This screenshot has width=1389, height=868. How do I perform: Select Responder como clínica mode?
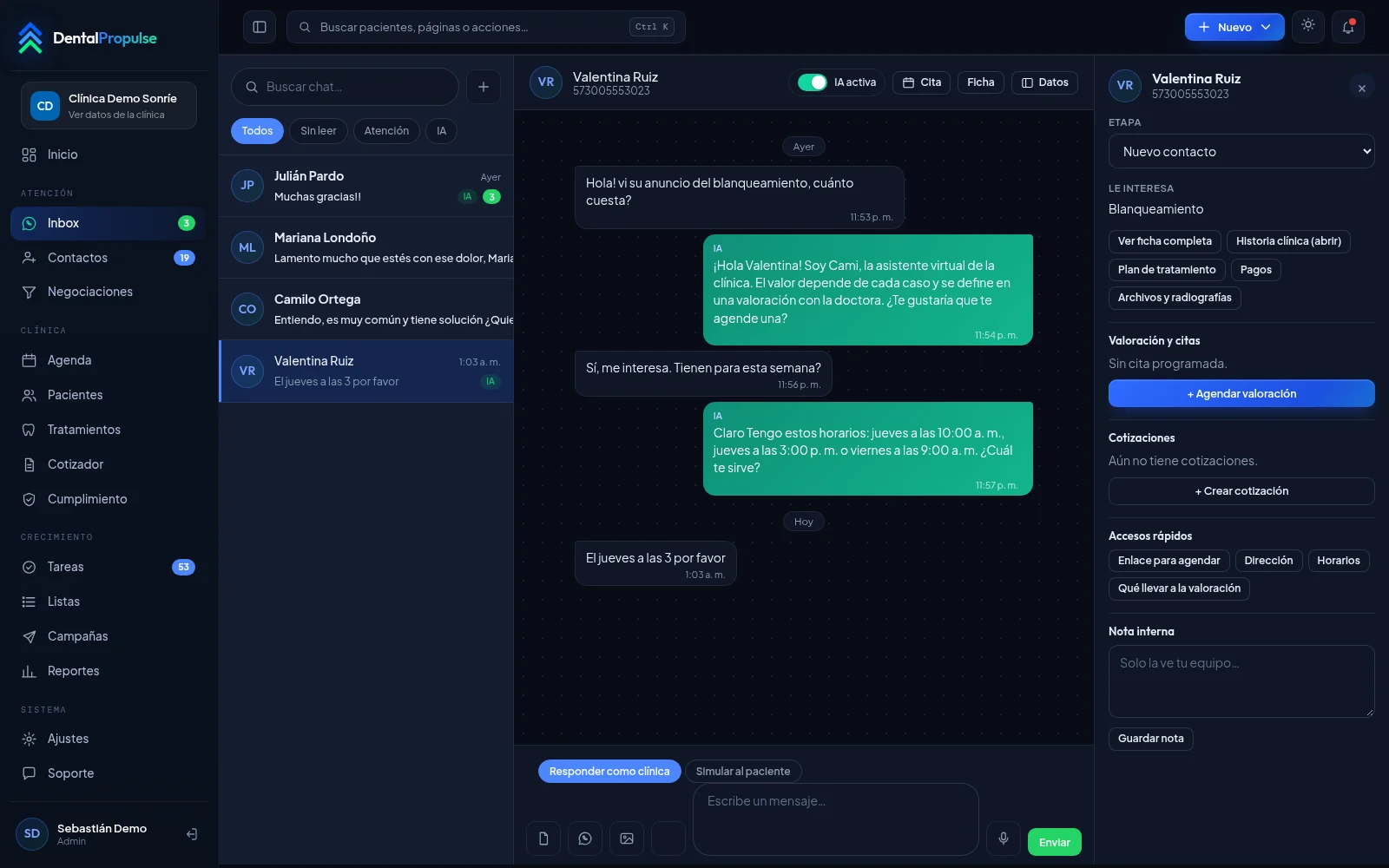[609, 771]
